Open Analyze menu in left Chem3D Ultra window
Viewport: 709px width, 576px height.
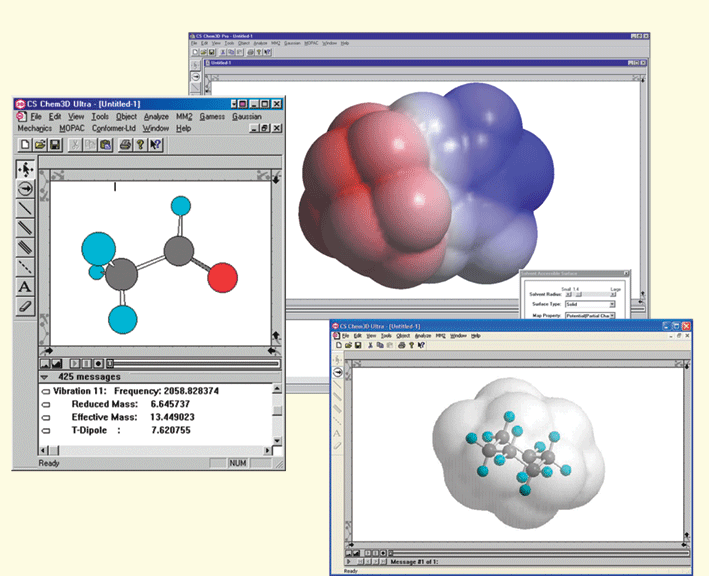156,117
